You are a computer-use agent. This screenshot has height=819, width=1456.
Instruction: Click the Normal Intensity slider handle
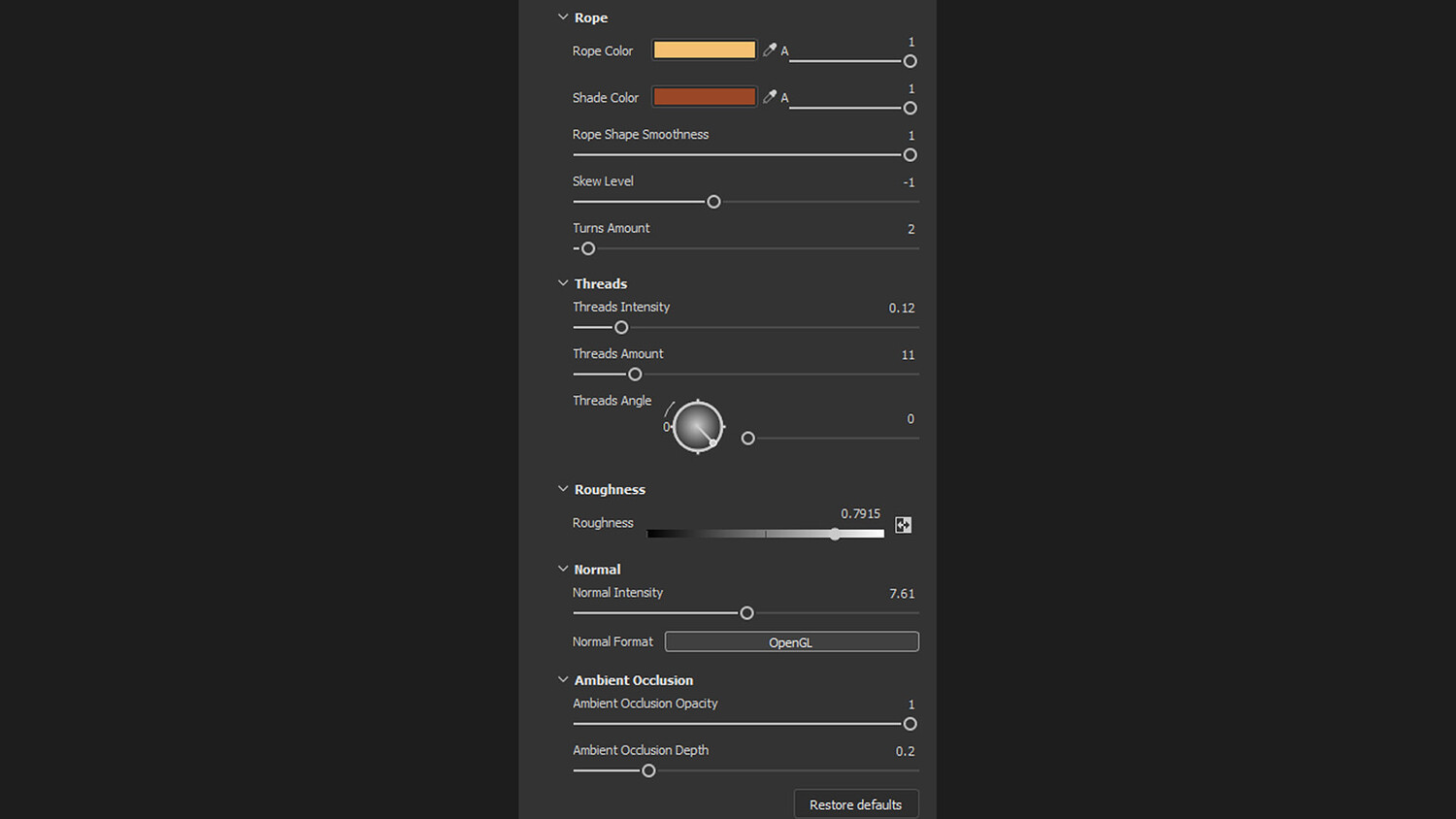[746, 613]
